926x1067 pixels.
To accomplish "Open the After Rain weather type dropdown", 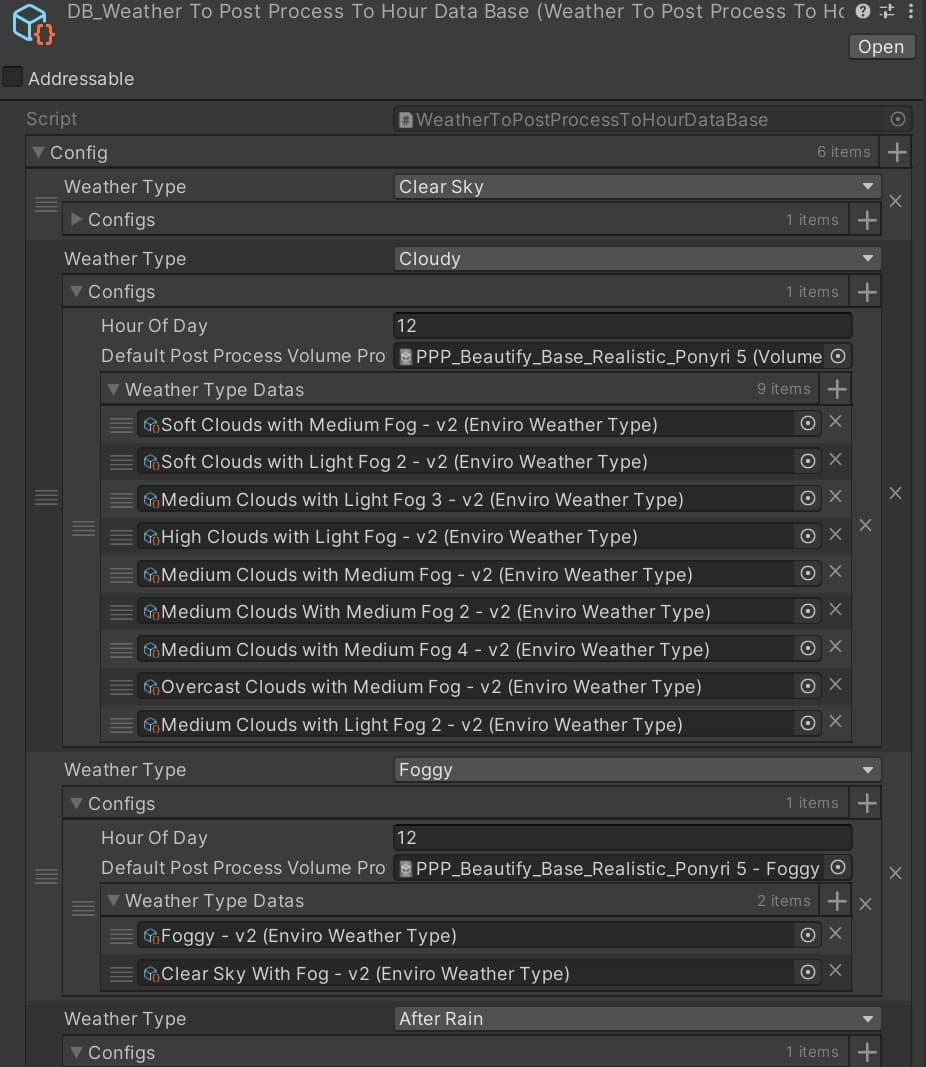I will [637, 1019].
